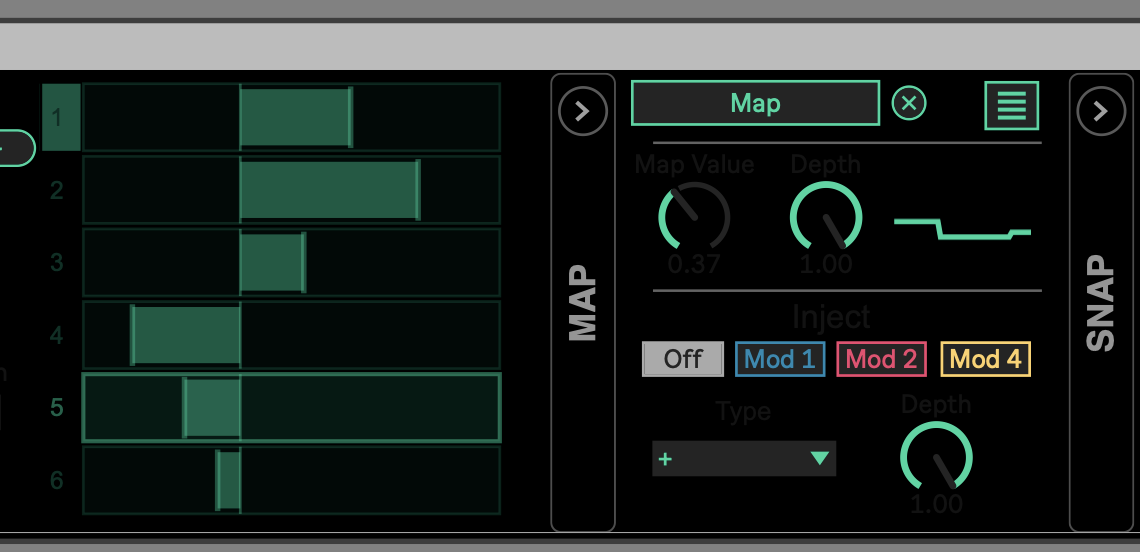Image resolution: width=1140 pixels, height=552 pixels.
Task: Enable Mod 4 inject source
Action: pyautogui.click(x=985, y=359)
